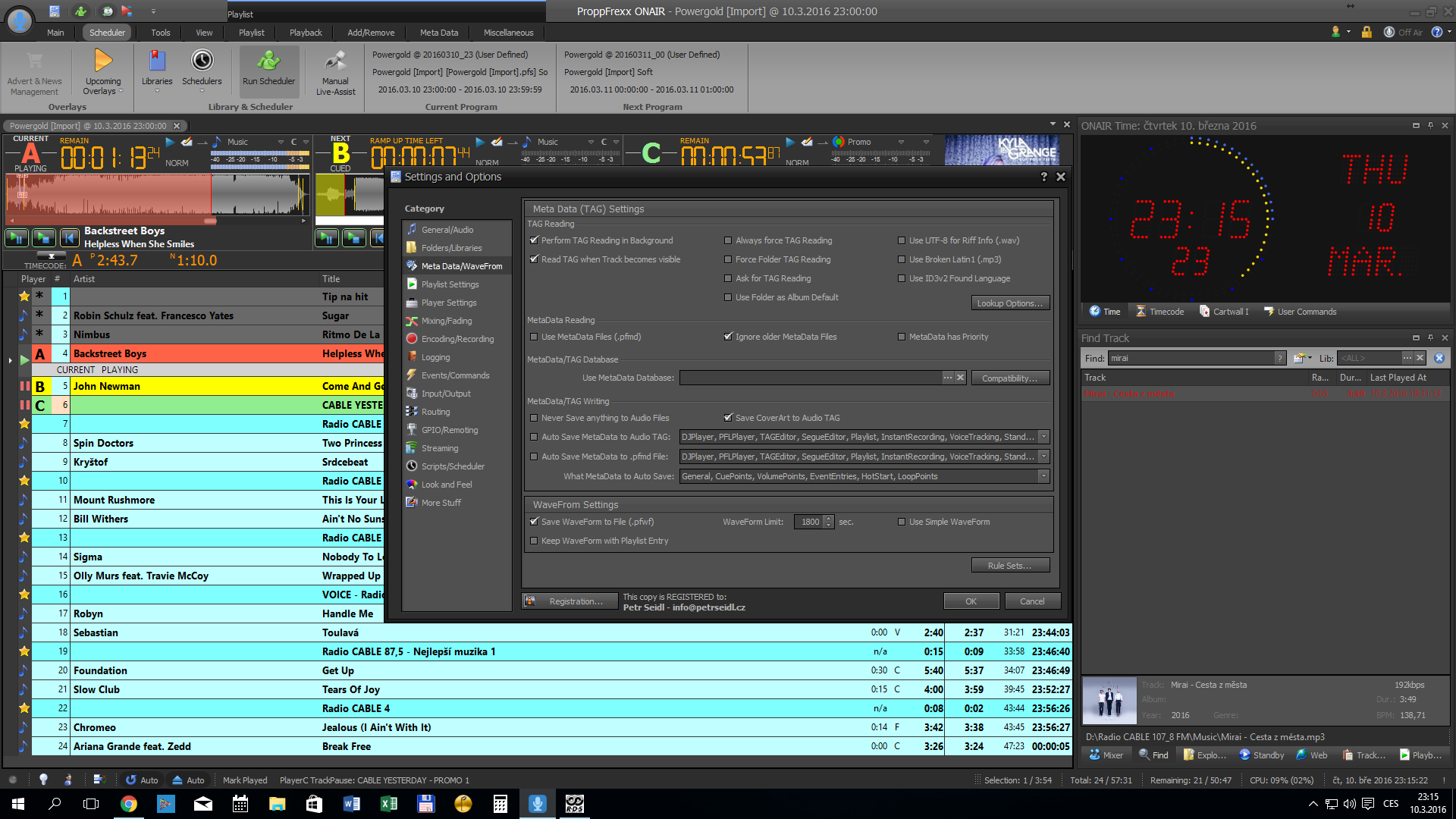The height and width of the screenshot is (819, 1456).
Task: Switch to Cartwall I tab
Action: (x=1224, y=312)
